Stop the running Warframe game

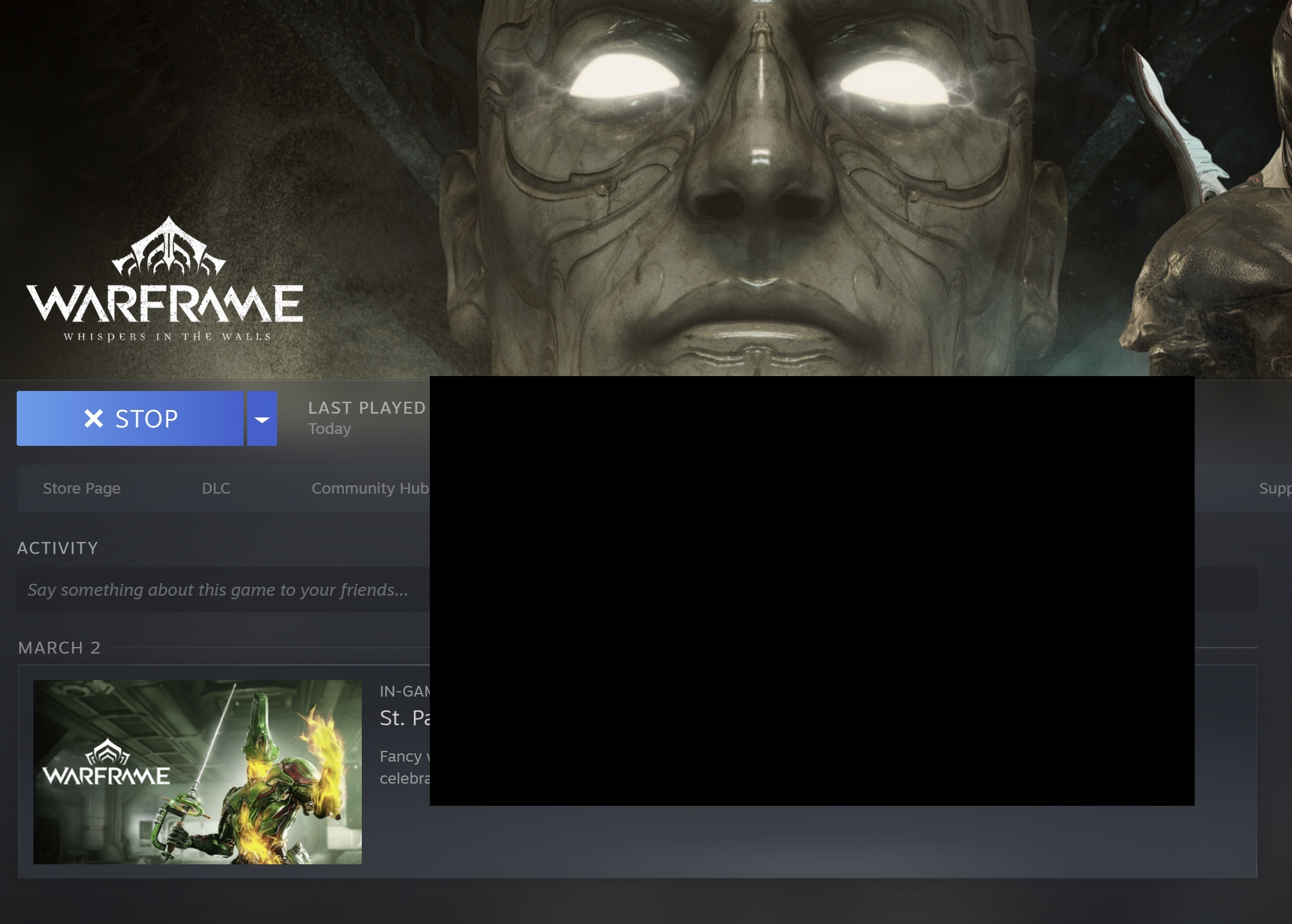point(130,418)
